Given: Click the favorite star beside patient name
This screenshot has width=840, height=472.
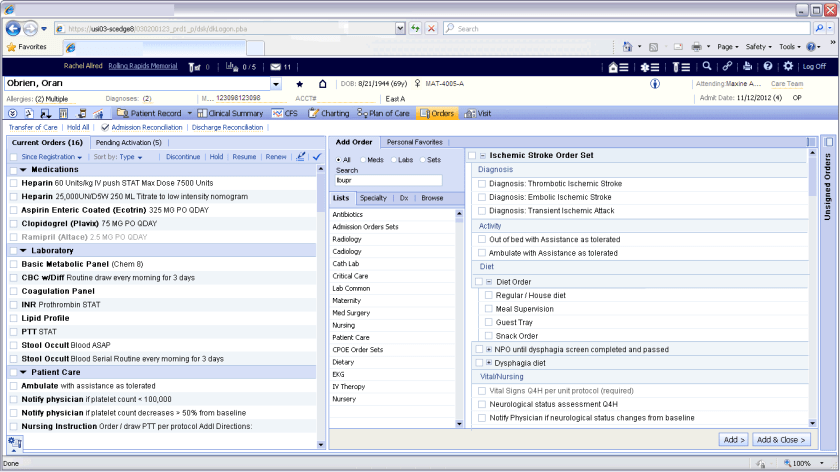Looking at the screenshot, I should click(300, 84).
